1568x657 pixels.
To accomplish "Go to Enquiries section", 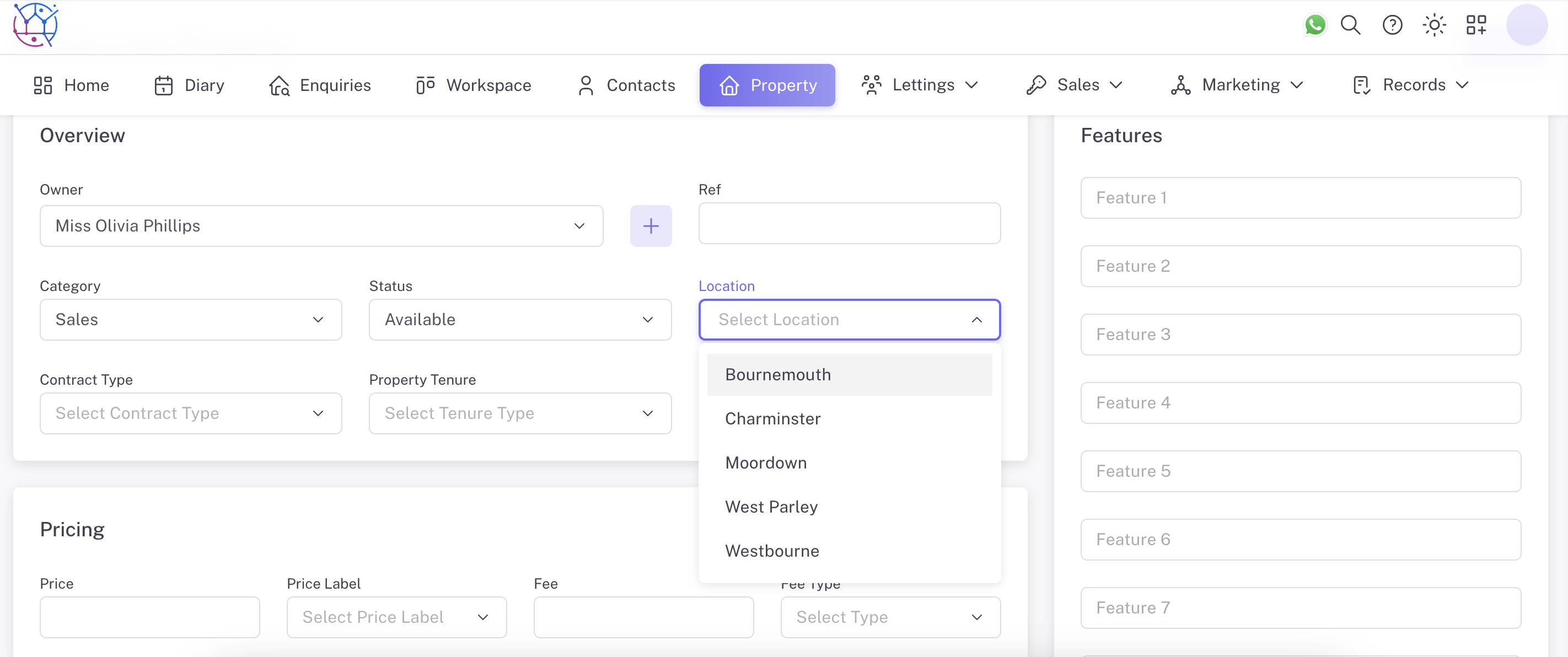I will point(320,85).
